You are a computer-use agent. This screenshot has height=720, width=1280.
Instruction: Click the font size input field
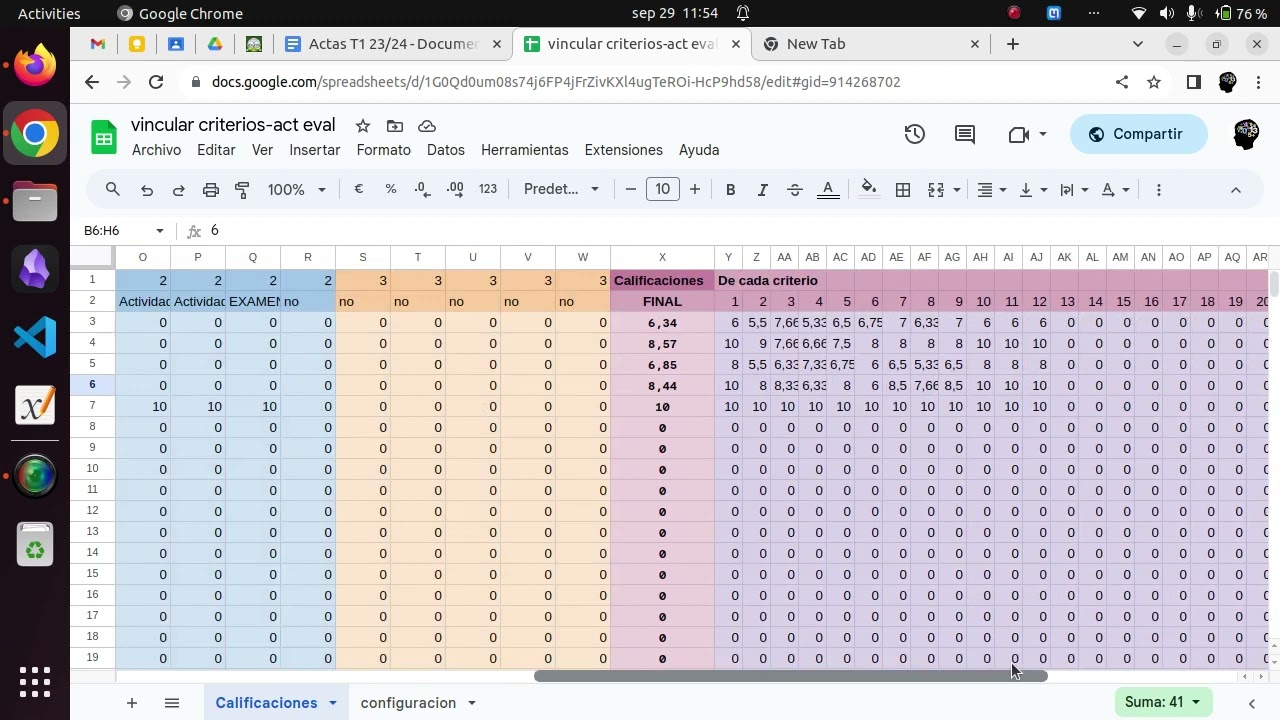coord(663,189)
